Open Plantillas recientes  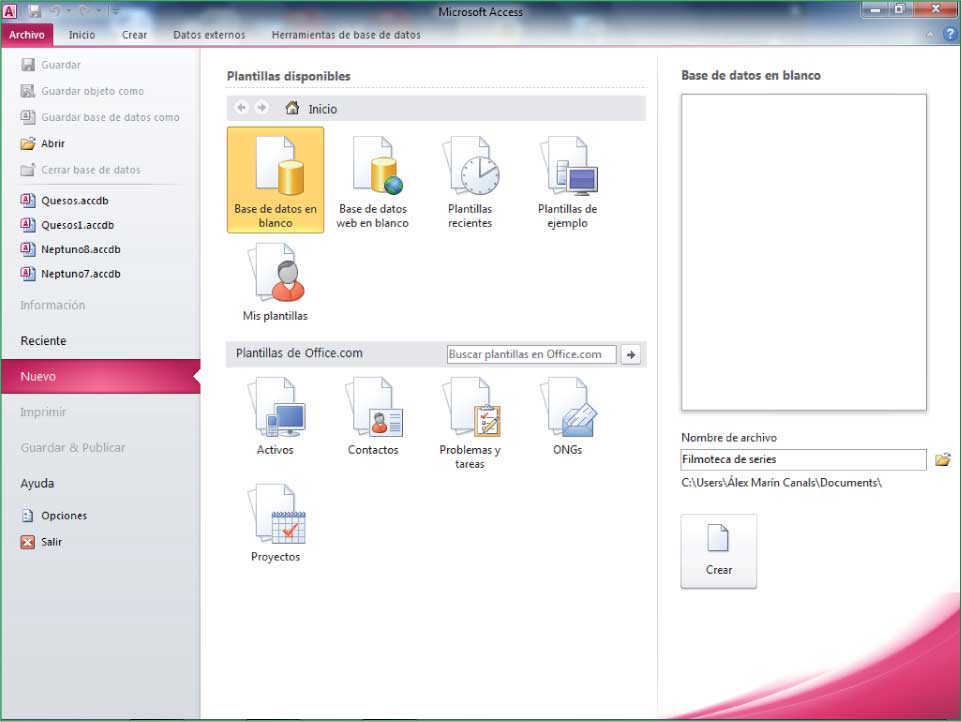470,182
